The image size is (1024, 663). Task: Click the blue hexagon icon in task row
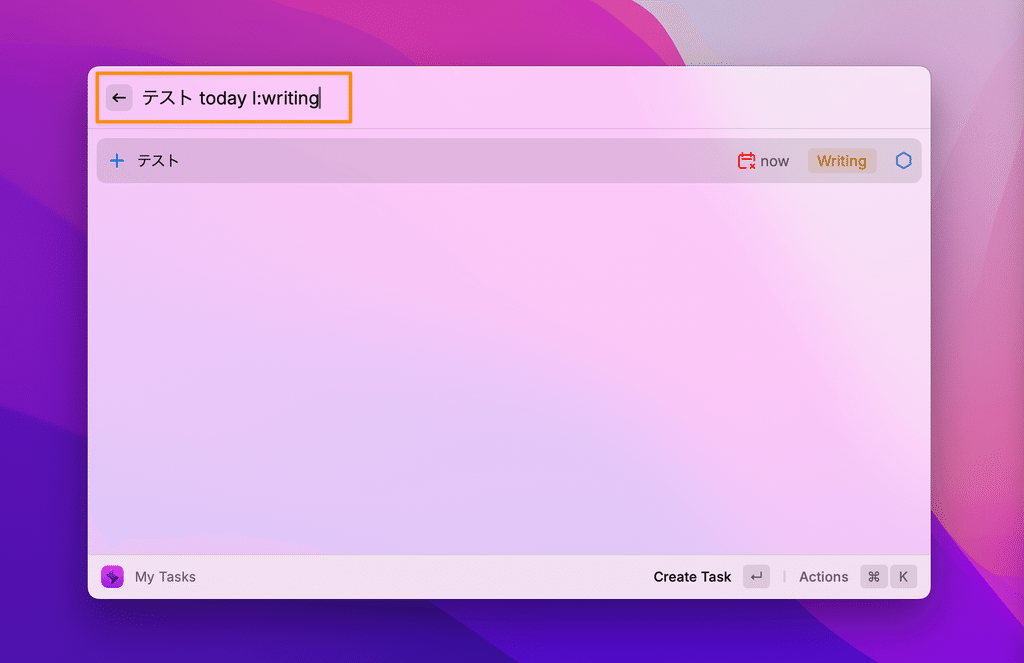[x=903, y=161]
